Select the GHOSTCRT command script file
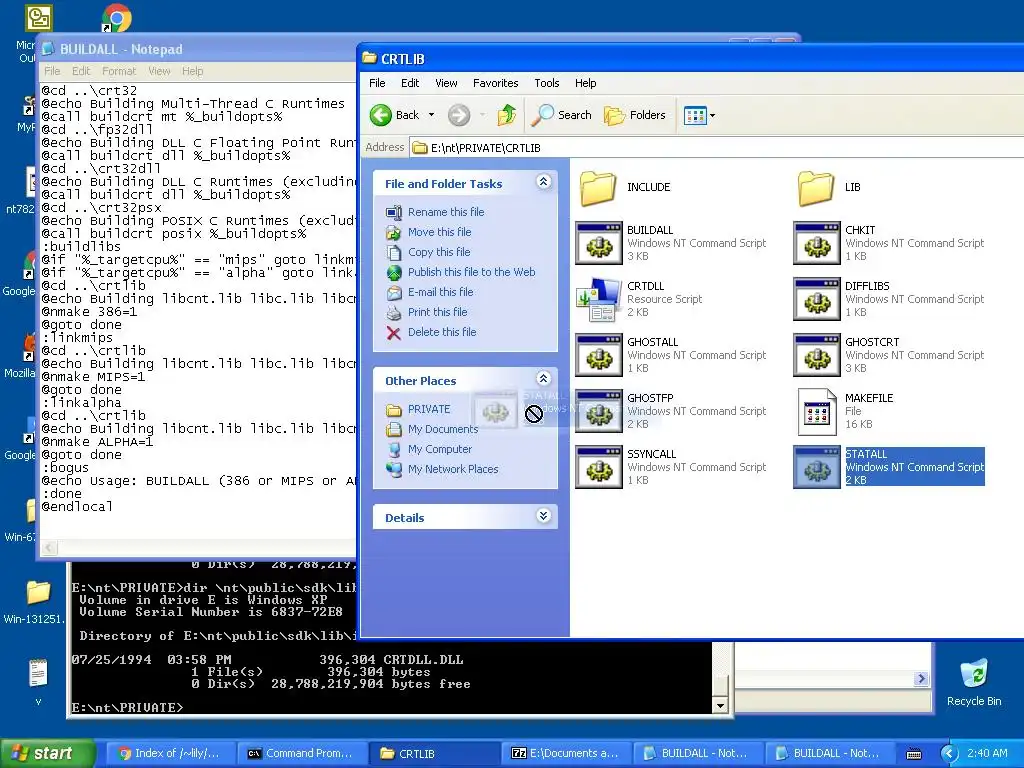 889,355
